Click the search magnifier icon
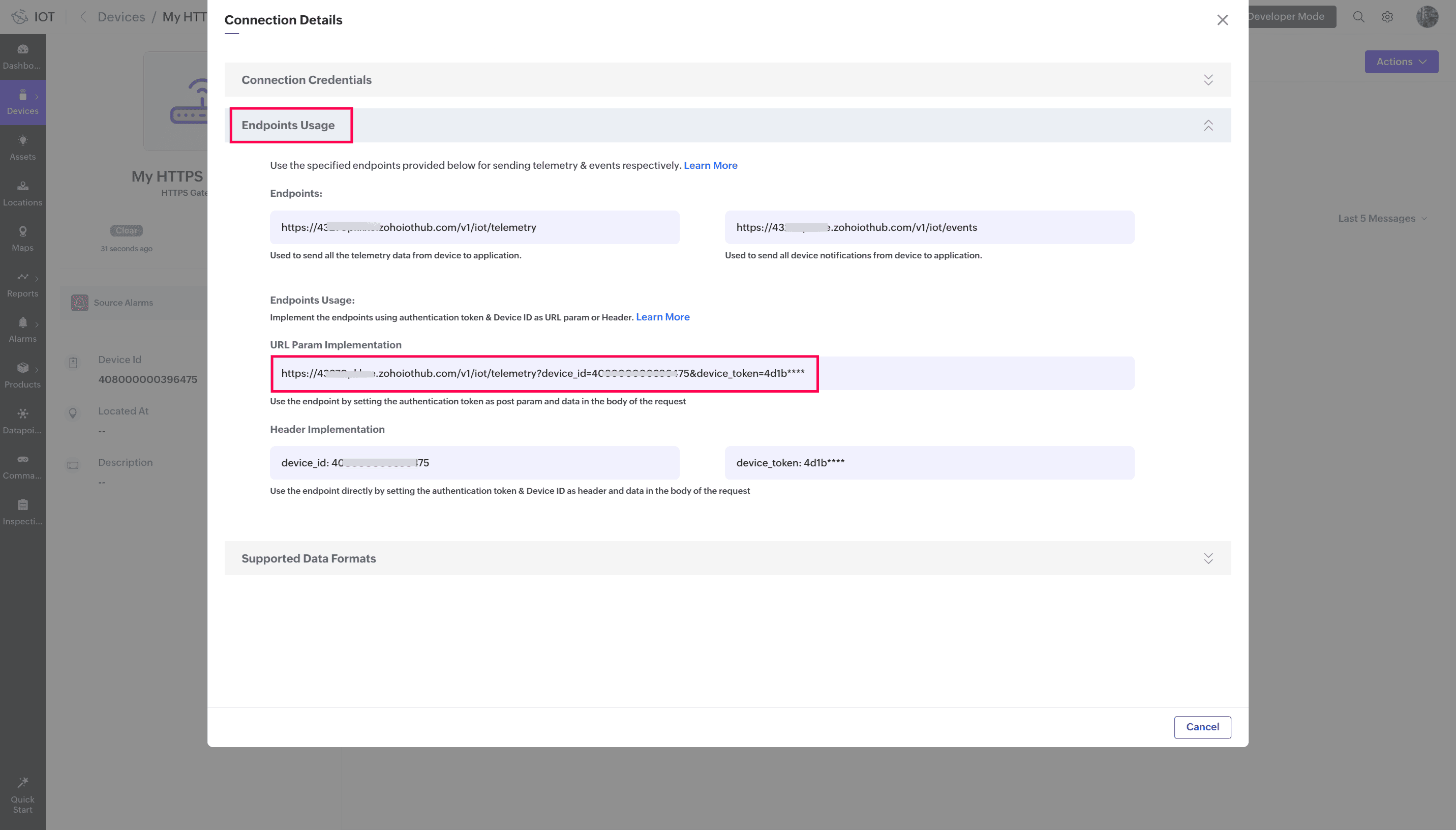This screenshot has height=830, width=1456. click(1358, 17)
